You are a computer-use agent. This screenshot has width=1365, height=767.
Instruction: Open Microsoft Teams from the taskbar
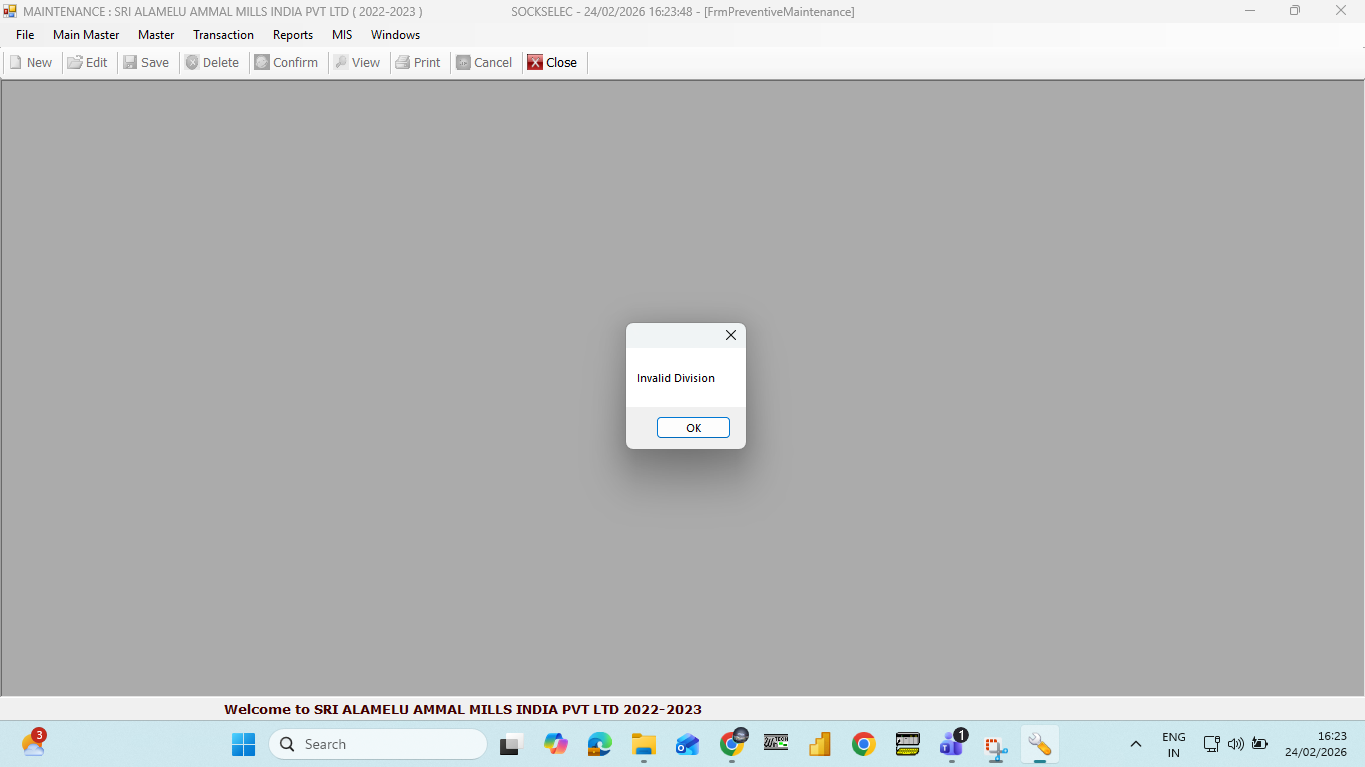click(x=951, y=744)
